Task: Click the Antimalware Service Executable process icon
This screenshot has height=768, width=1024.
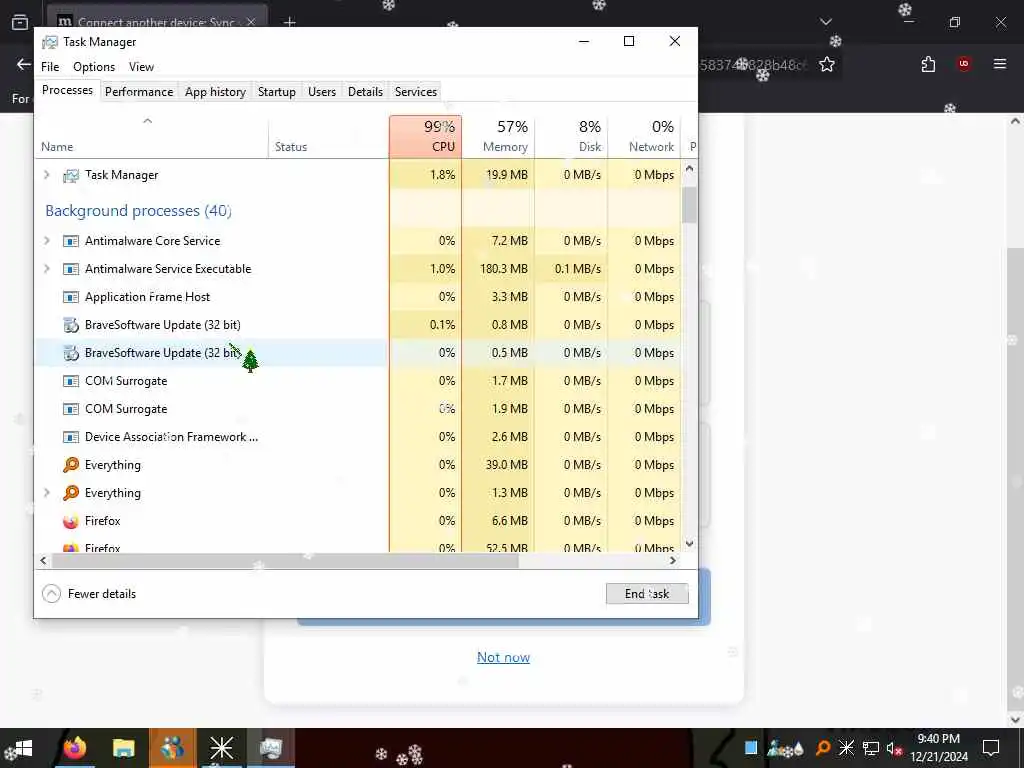Action: 71,269
